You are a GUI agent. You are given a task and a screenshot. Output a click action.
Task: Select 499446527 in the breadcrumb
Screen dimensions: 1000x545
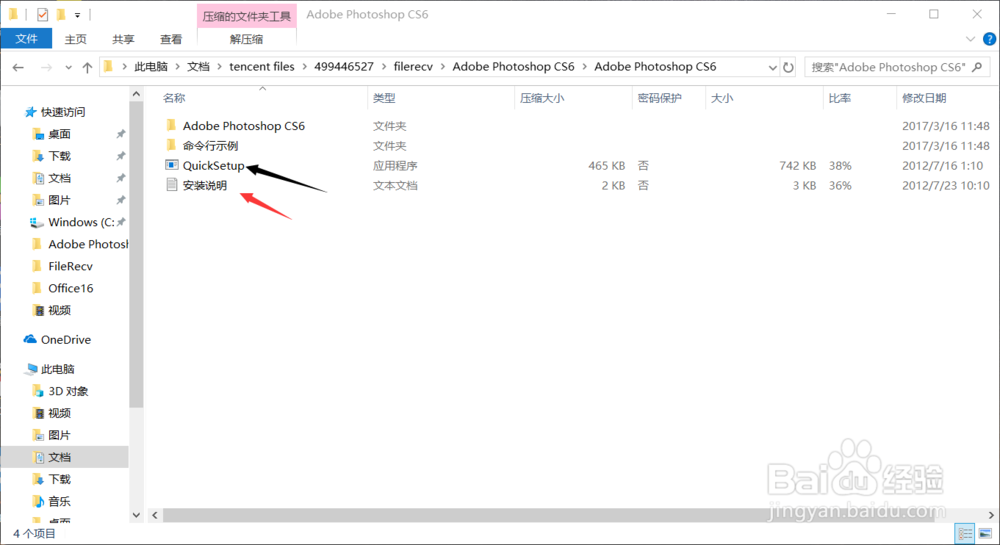point(344,67)
